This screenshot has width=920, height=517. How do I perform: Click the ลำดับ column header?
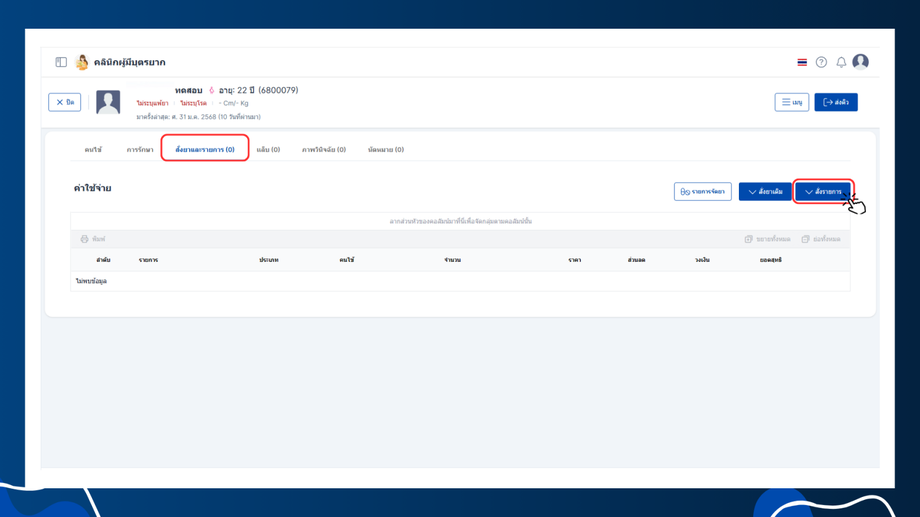tap(103, 259)
